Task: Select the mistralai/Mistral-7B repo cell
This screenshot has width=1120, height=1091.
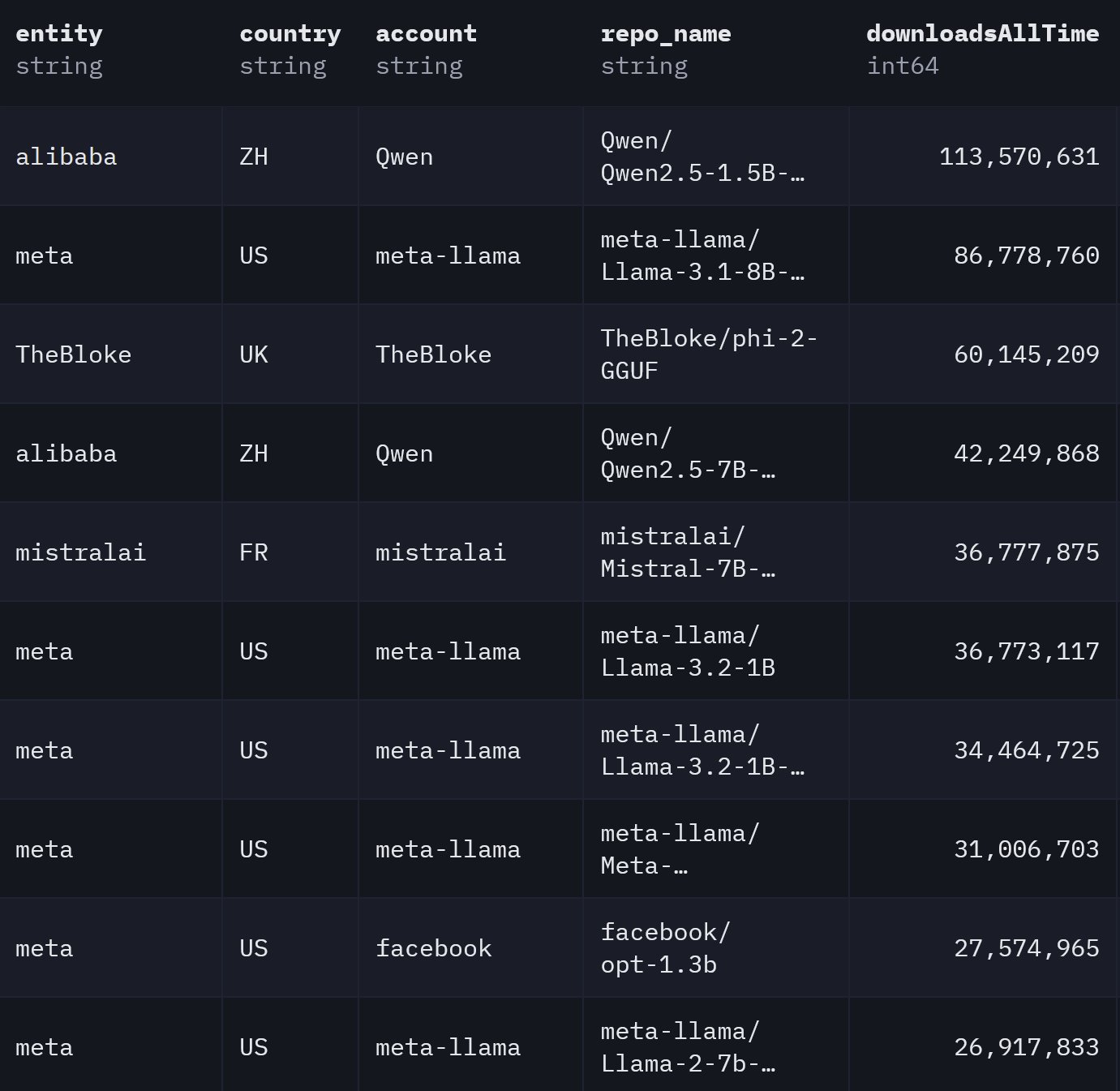Action: 688,552
